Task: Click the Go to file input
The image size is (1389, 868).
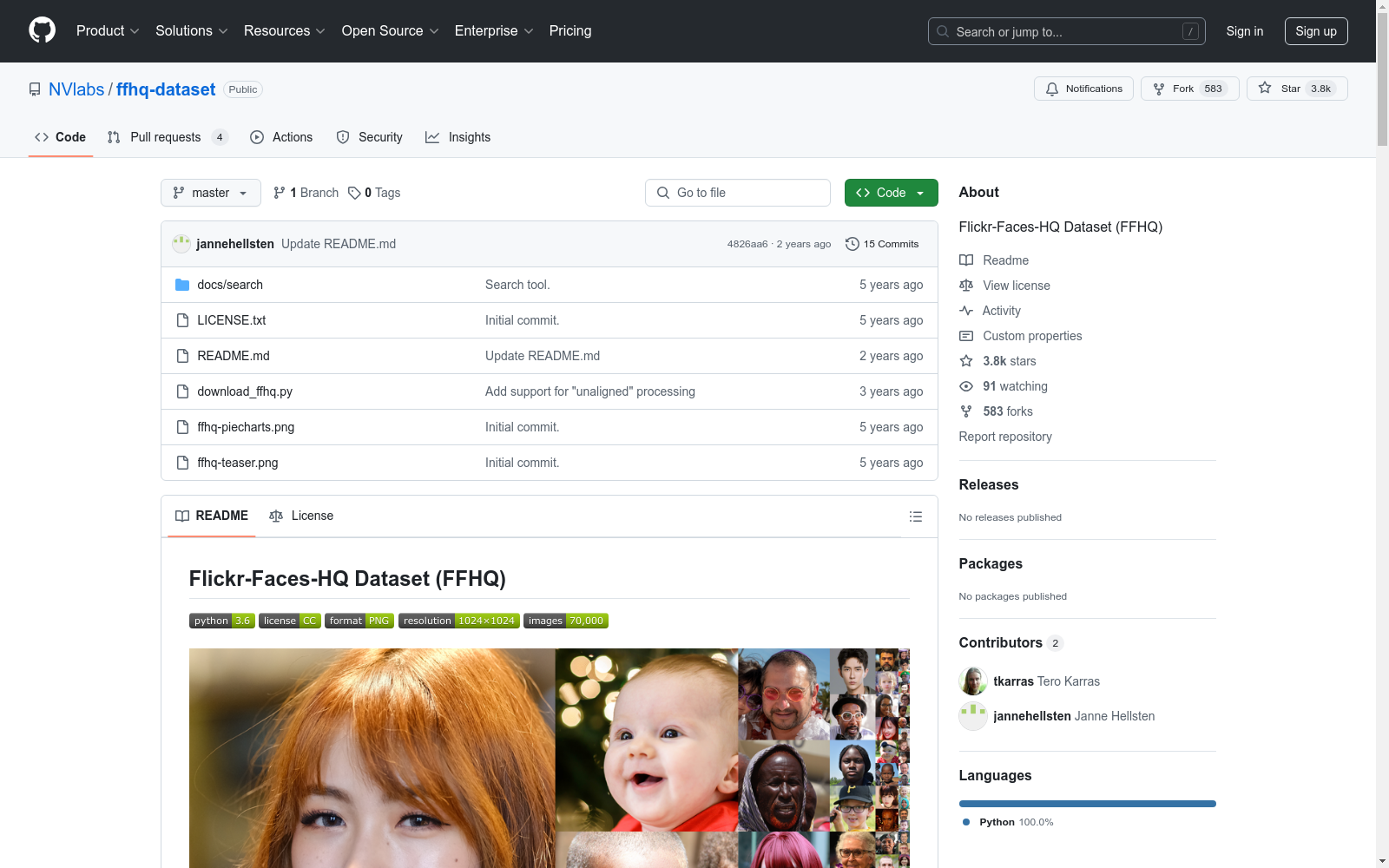Action: pos(738,193)
